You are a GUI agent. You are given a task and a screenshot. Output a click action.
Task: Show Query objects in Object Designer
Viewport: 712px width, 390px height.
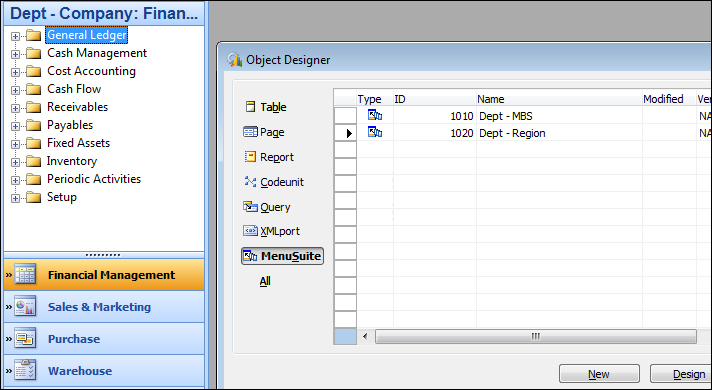coord(267,207)
